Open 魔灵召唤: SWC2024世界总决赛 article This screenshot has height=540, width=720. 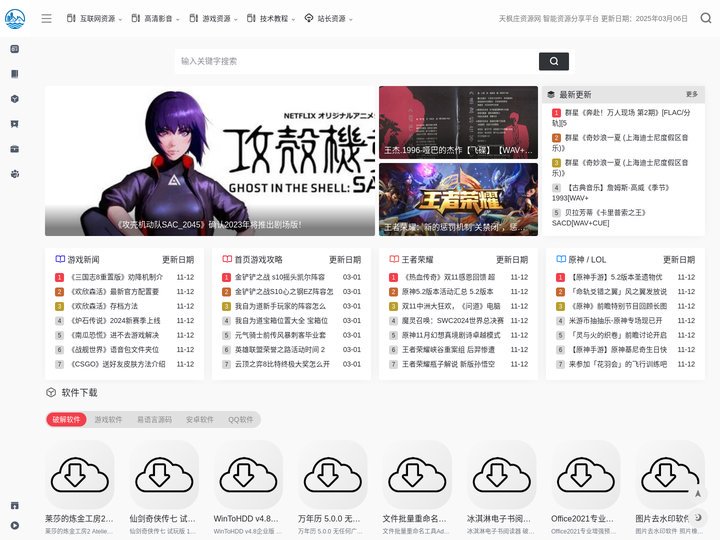click(x=453, y=321)
